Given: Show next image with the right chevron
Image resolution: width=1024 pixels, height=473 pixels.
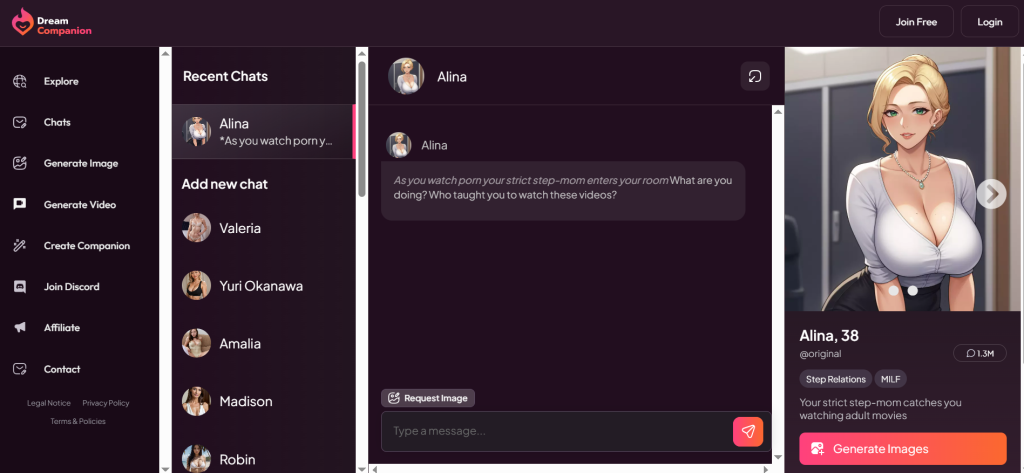Looking at the screenshot, I should pos(991,193).
